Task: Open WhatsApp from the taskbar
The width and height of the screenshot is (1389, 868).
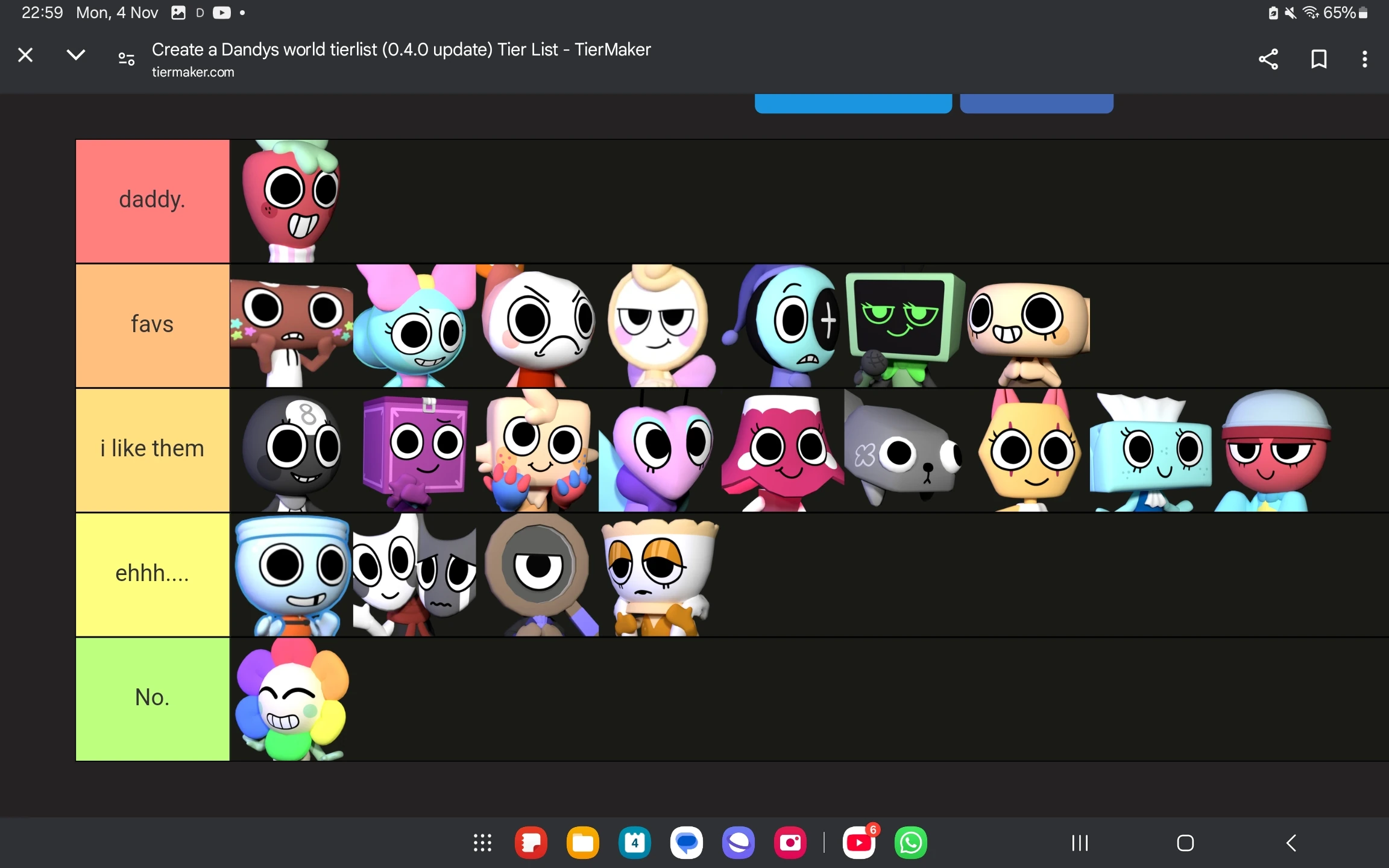Action: (x=911, y=843)
